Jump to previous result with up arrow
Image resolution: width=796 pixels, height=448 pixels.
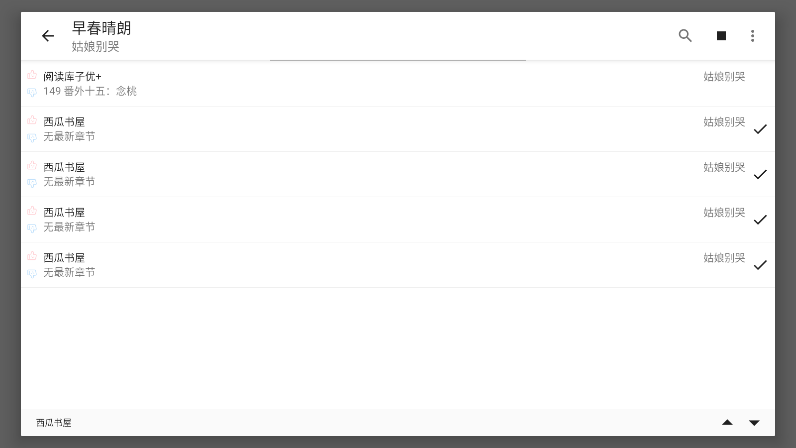click(727, 422)
